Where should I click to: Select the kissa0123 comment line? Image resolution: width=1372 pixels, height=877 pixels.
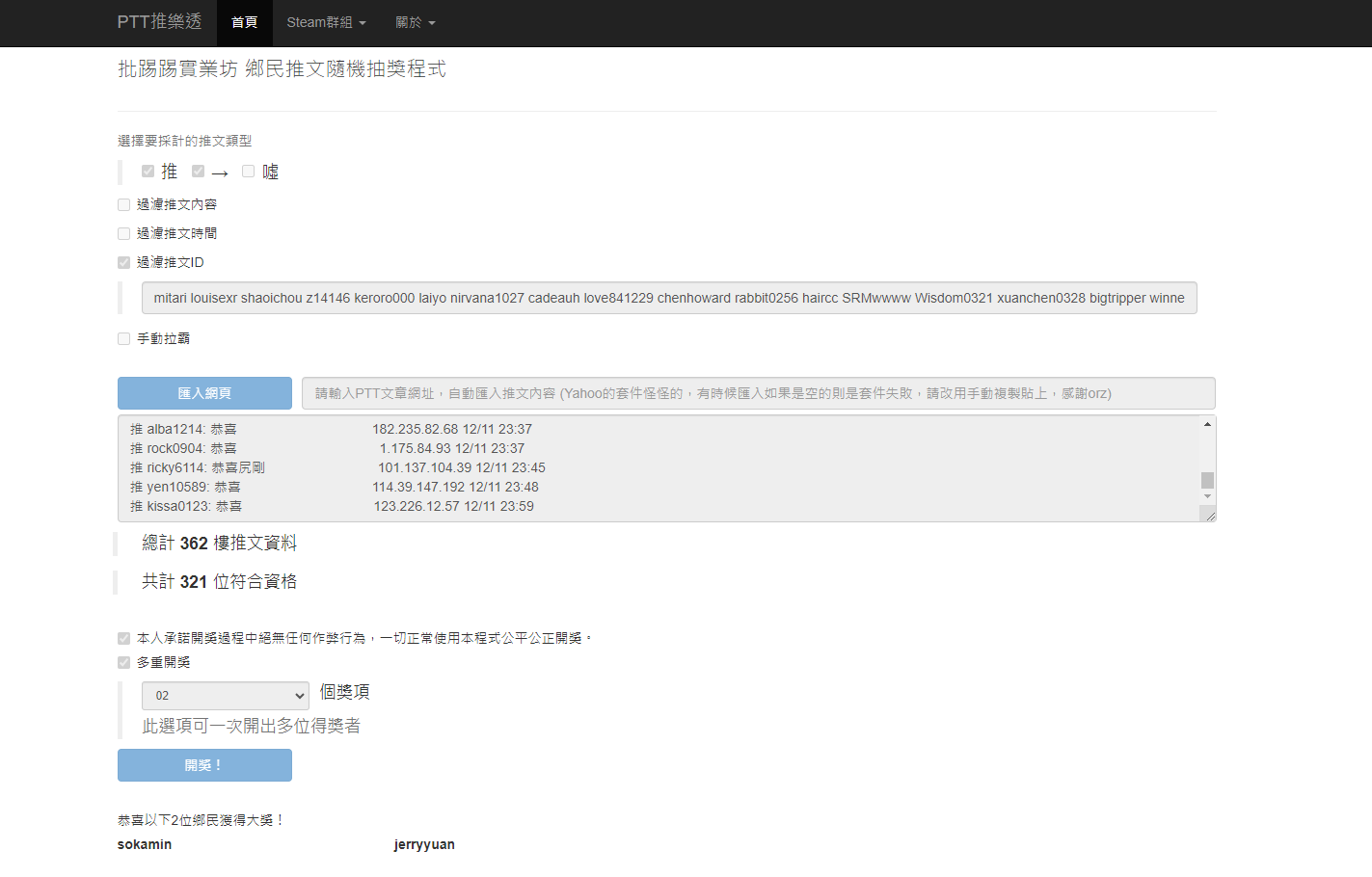click(333, 506)
